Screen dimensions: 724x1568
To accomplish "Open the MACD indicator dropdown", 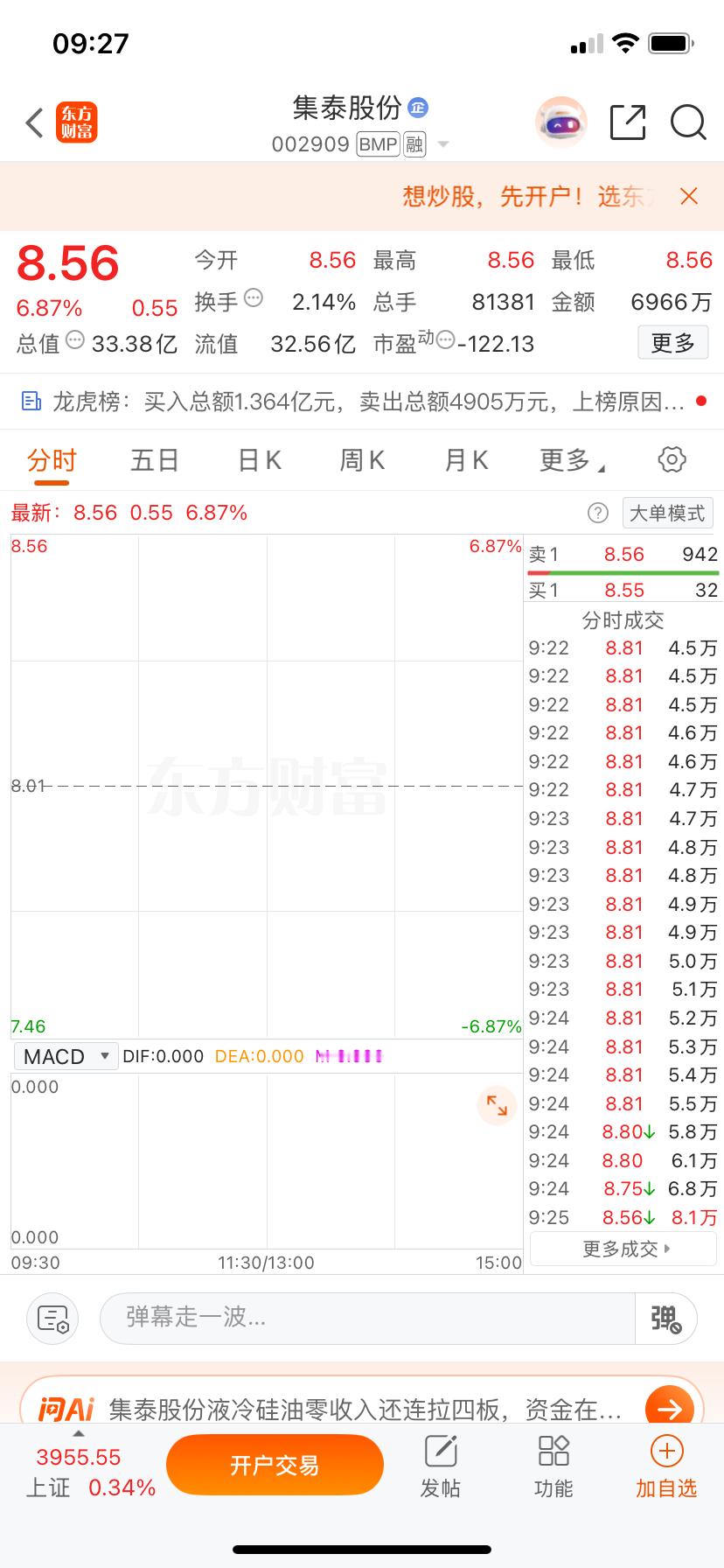I will pyautogui.click(x=65, y=1056).
